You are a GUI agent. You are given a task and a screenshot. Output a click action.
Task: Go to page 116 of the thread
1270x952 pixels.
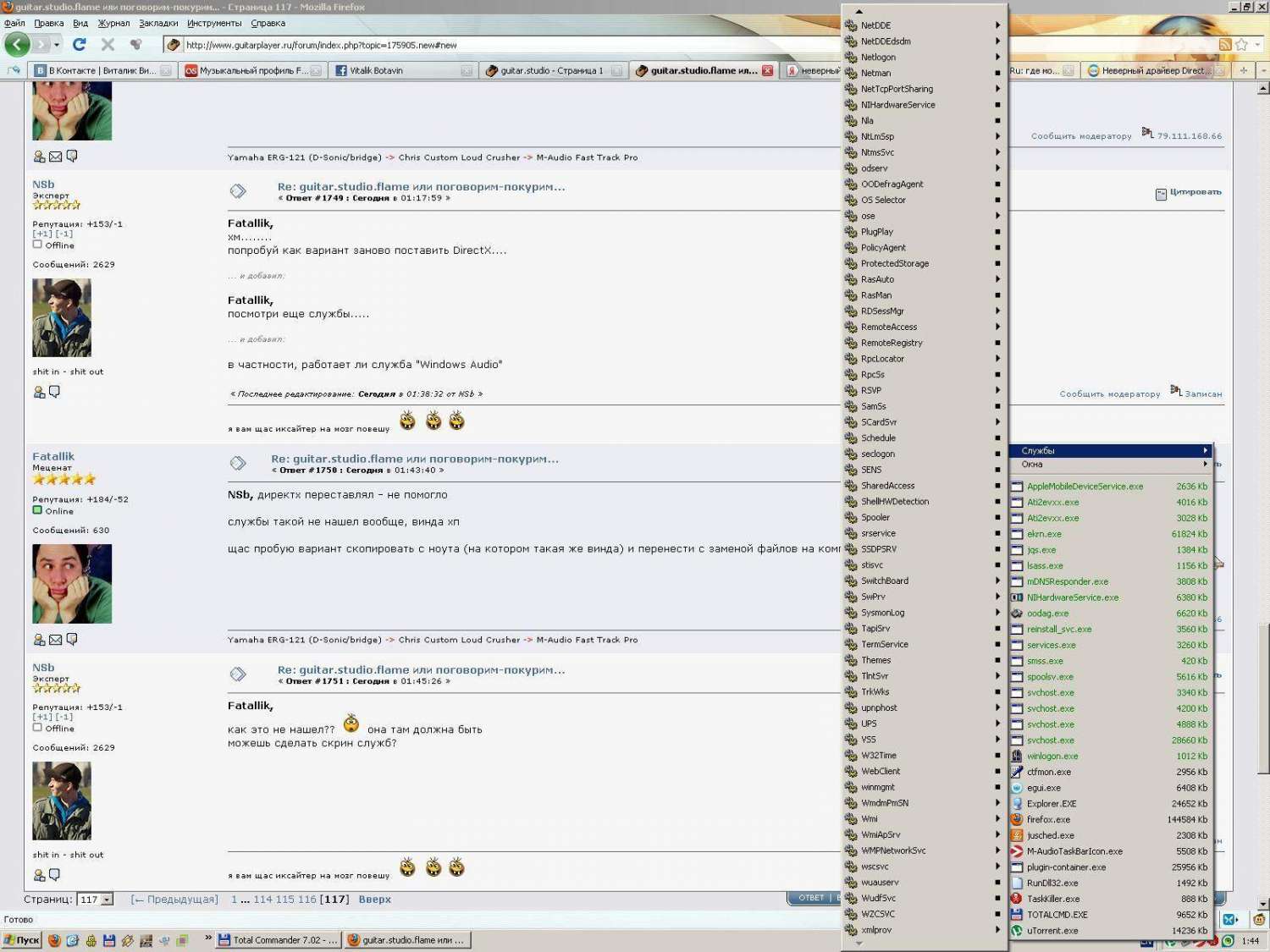(307, 899)
